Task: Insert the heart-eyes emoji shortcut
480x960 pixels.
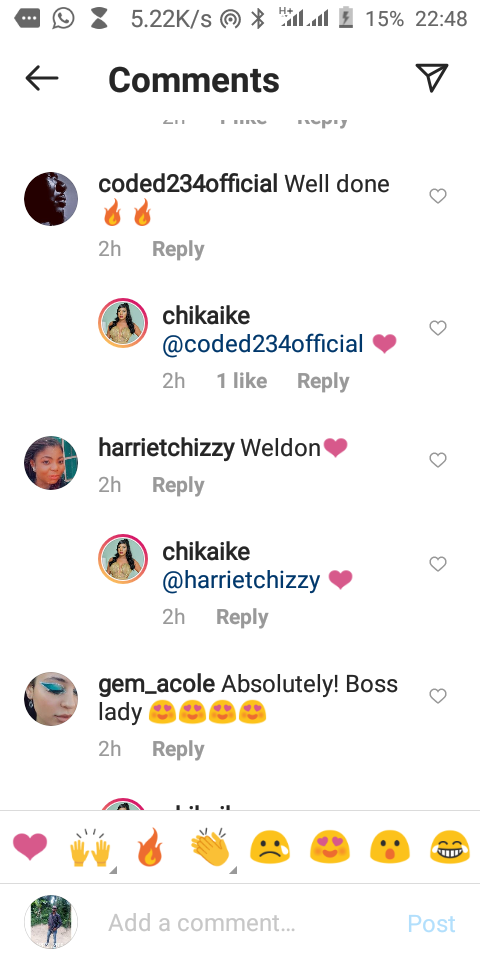Action: (330, 847)
